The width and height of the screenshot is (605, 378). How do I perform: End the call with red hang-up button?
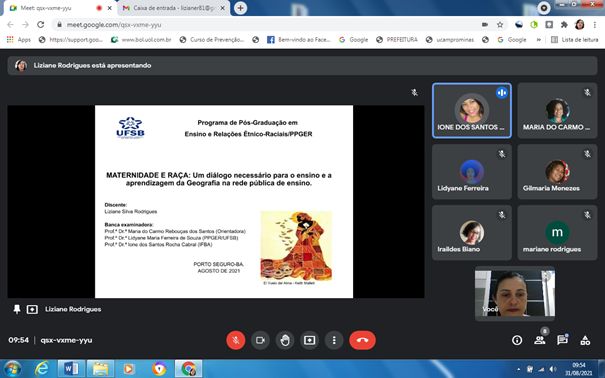362,340
